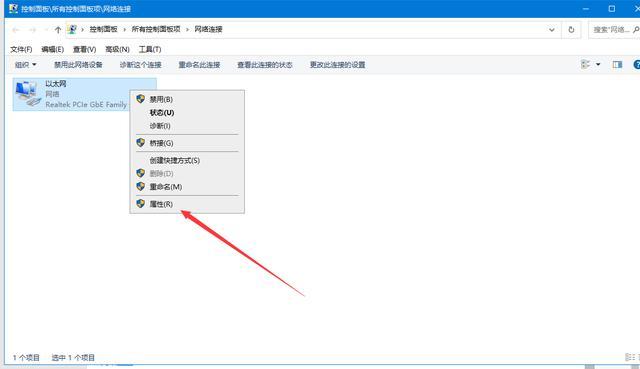Toggle the preview pane icon
Screen dimensions: 640x369
617,64
